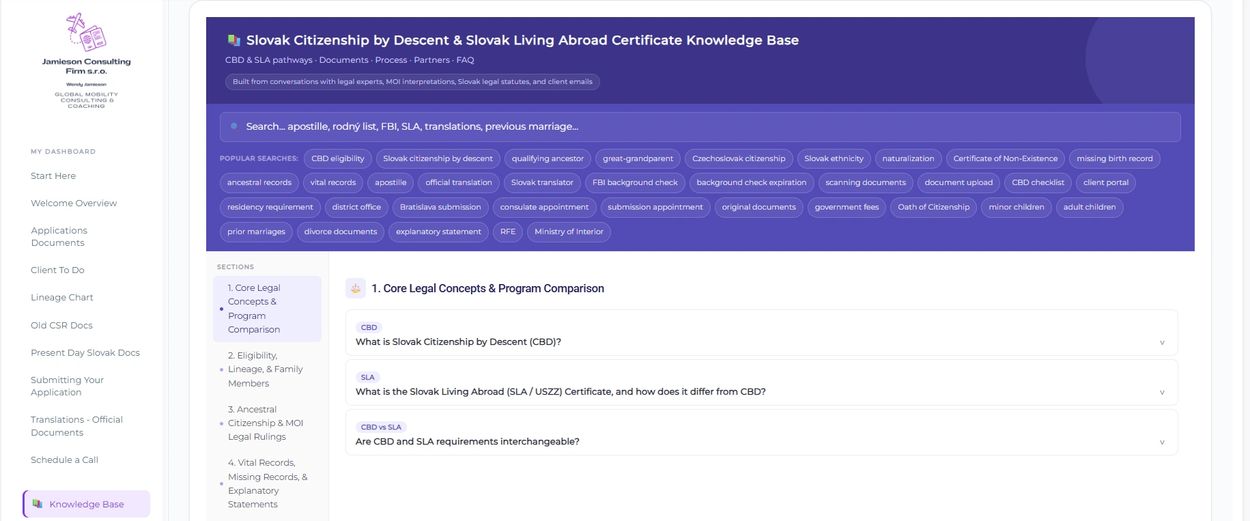Viewport: 1250px width, 521px height.
Task: Click in the knowledge base search field
Action: click(700, 127)
